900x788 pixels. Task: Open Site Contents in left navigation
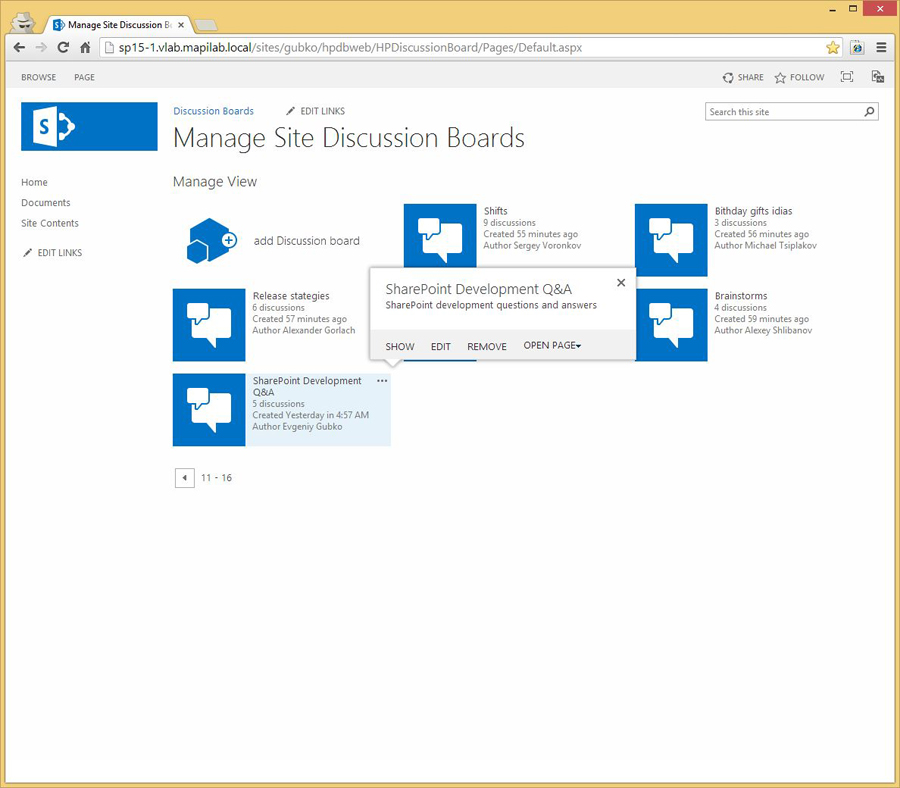click(50, 223)
